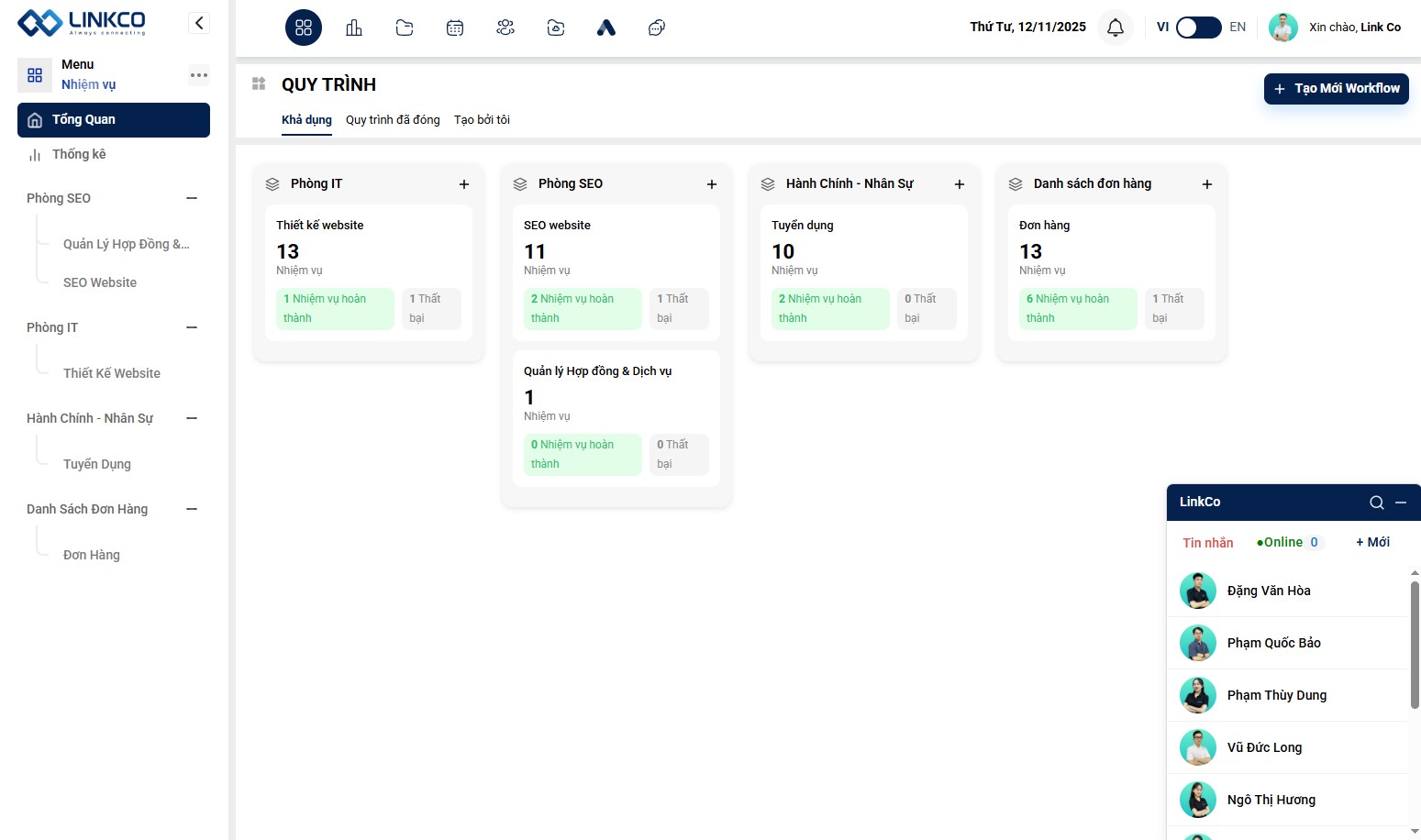
Task: Collapse the left sidebar with chevron button
Action: (199, 23)
